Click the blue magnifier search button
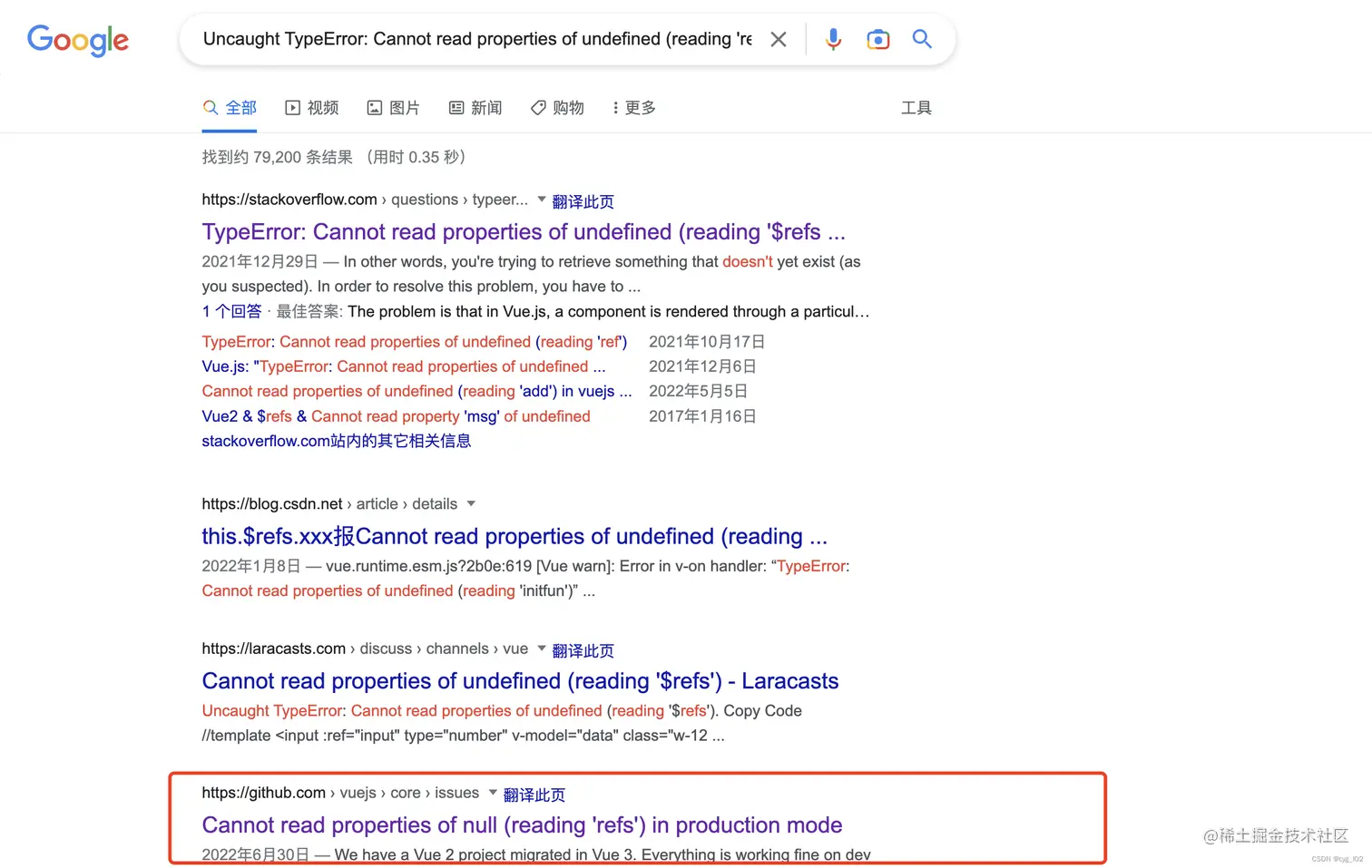Screen dimensions: 1372x868 [922, 39]
